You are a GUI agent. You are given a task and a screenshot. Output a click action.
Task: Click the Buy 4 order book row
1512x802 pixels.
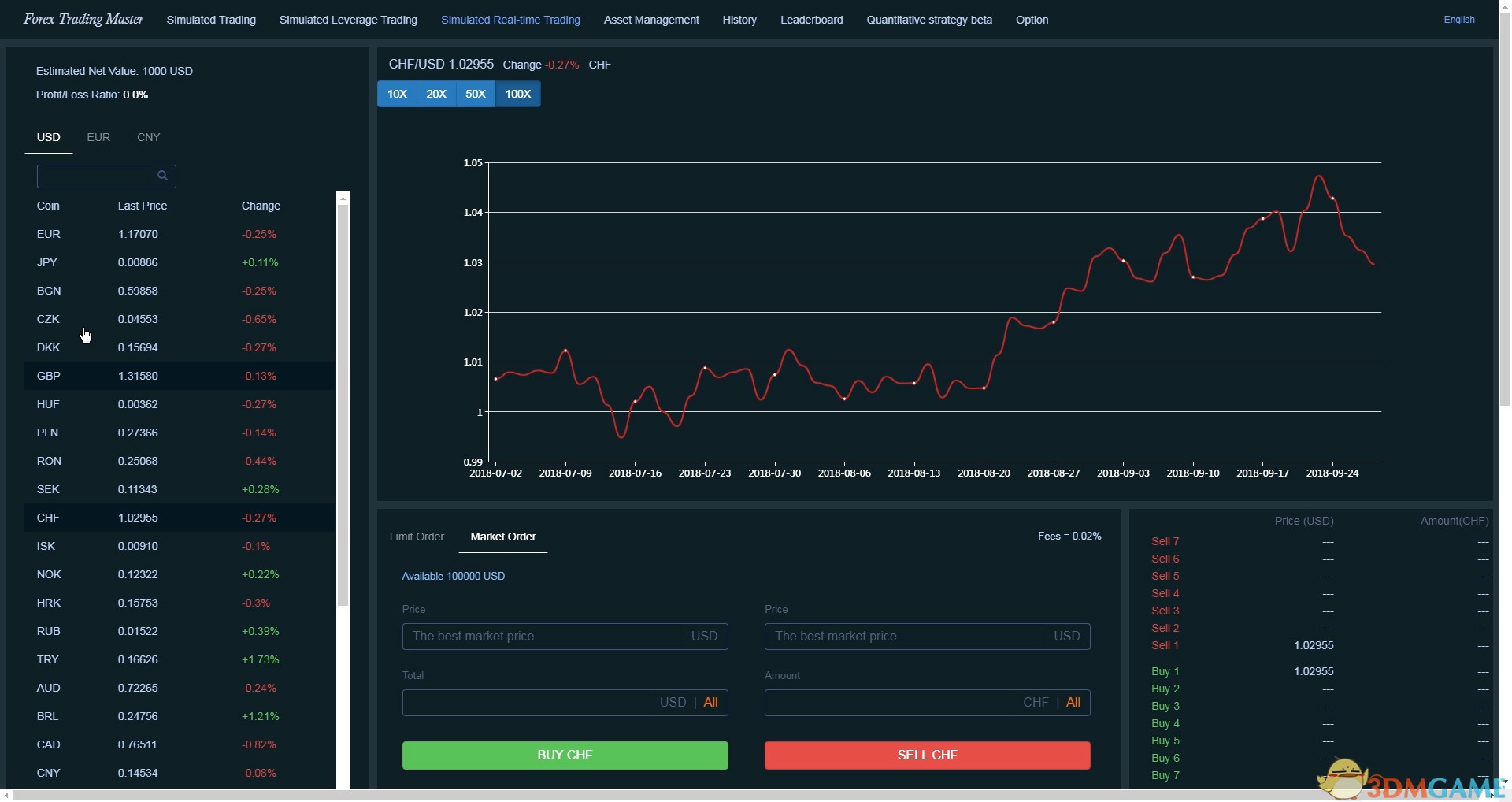click(x=1319, y=723)
